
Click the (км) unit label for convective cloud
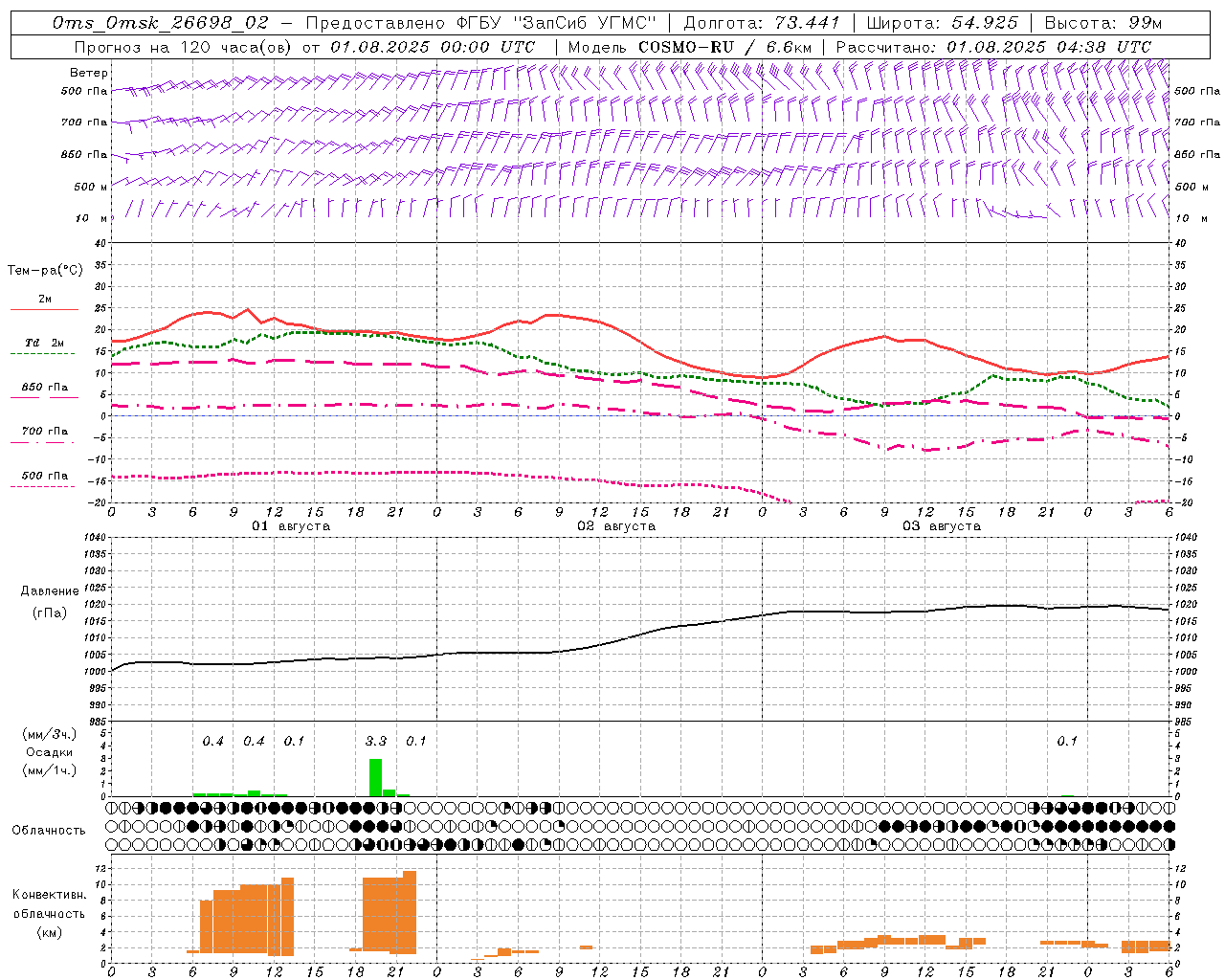49,932
